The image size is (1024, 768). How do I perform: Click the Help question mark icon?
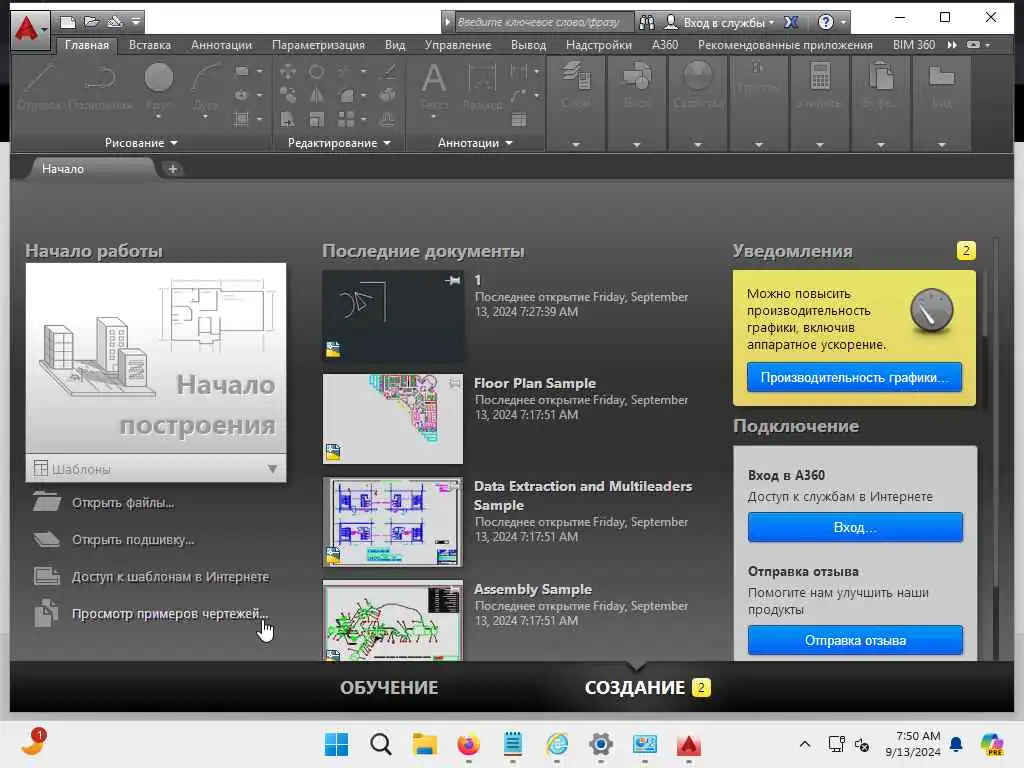tap(825, 22)
